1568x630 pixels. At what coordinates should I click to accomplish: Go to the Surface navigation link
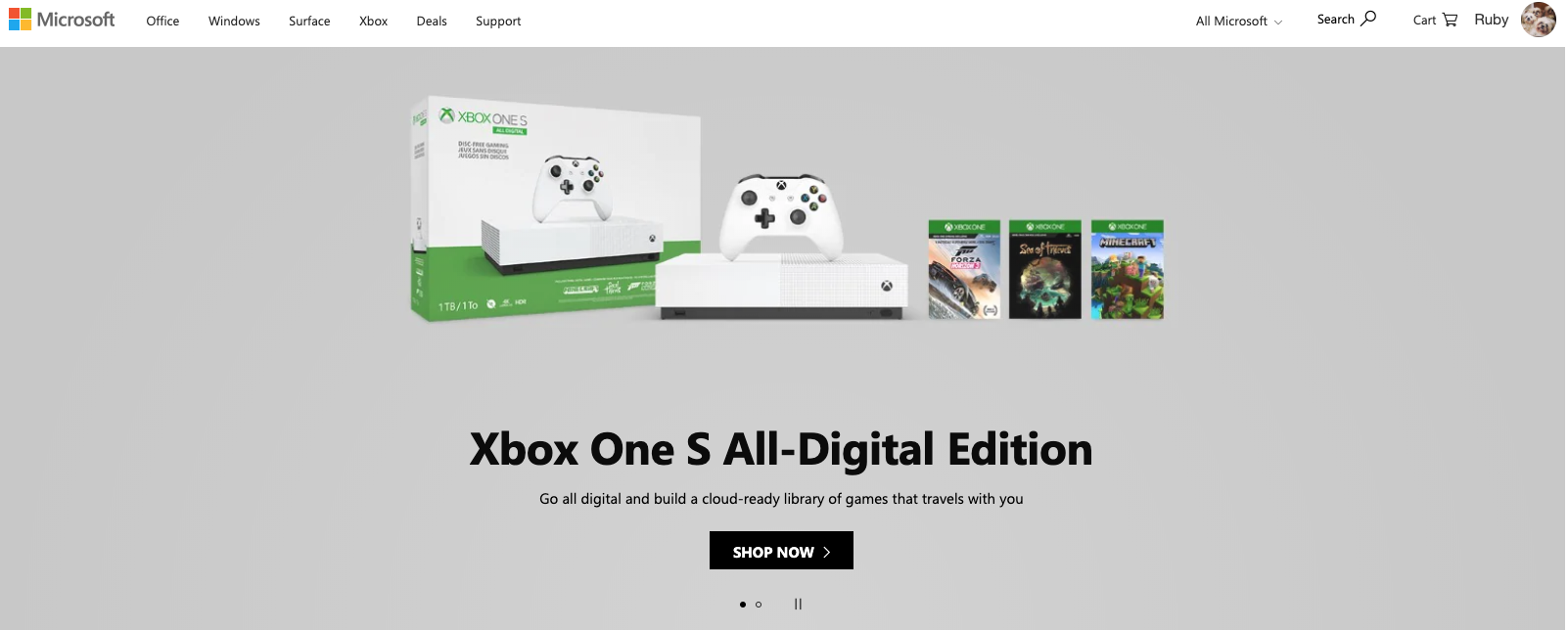(x=309, y=21)
